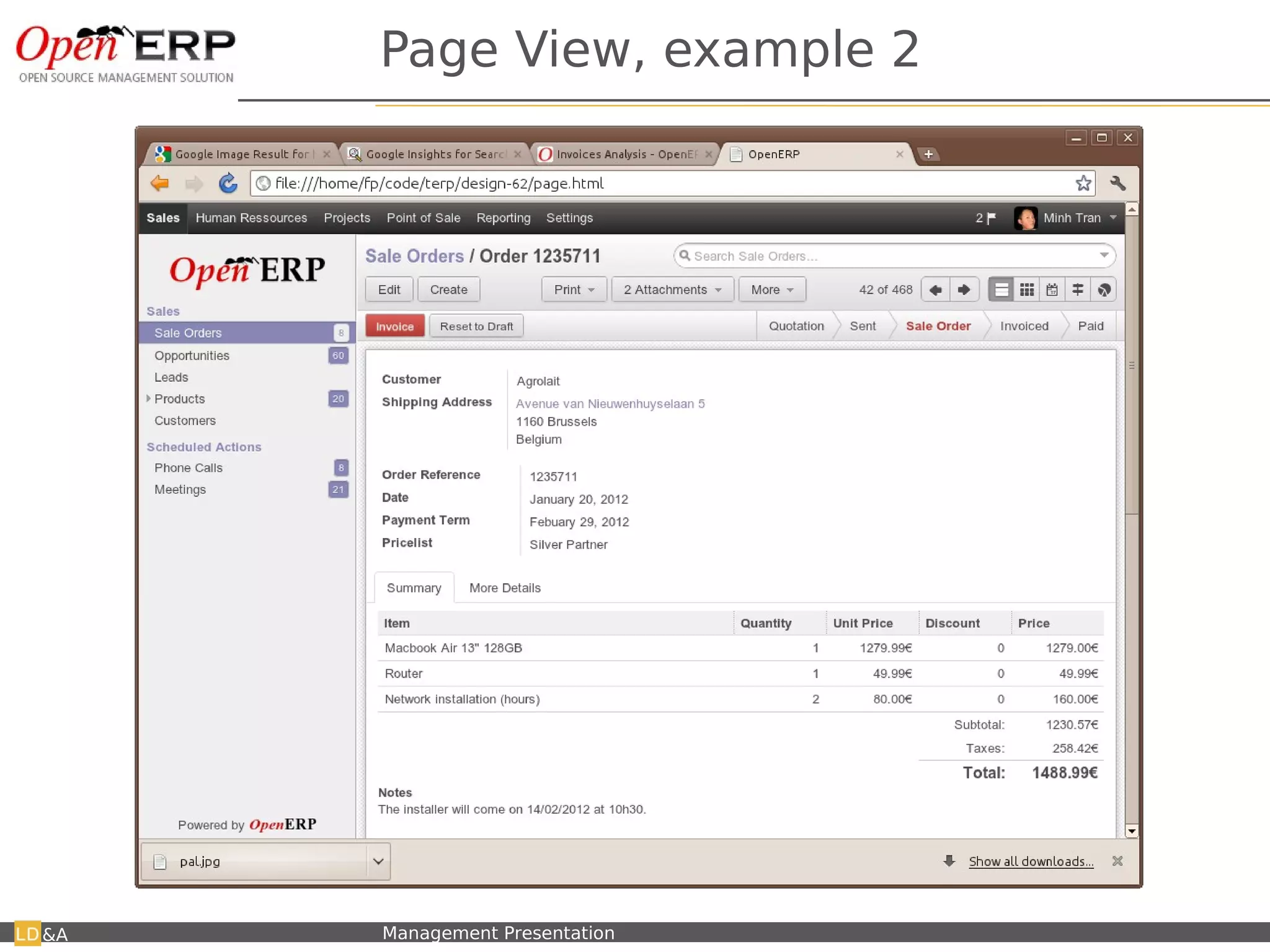
Task: Open Sale Orders breadcrumb link
Action: [x=414, y=256]
